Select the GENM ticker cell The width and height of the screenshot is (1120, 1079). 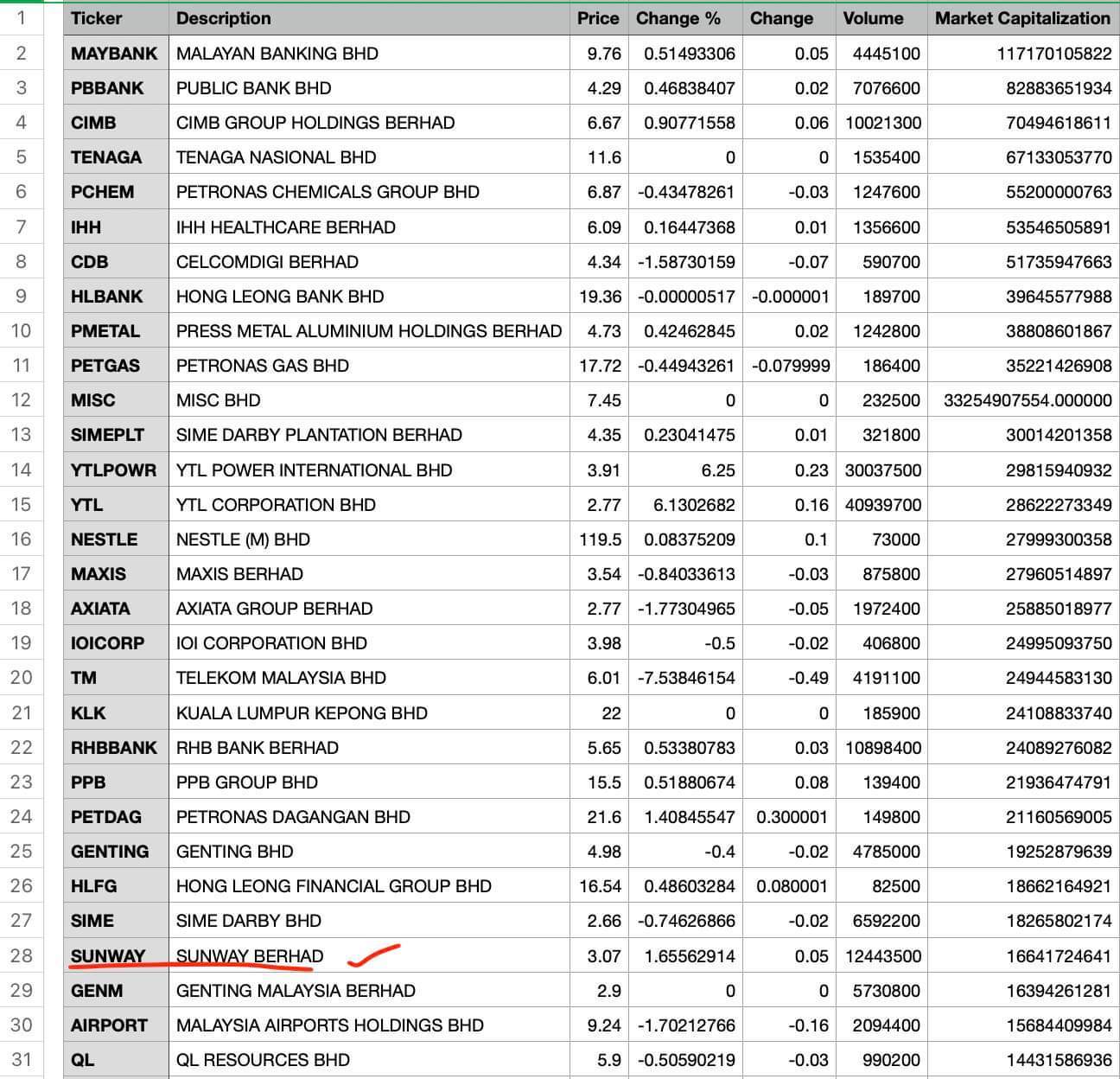116,991
